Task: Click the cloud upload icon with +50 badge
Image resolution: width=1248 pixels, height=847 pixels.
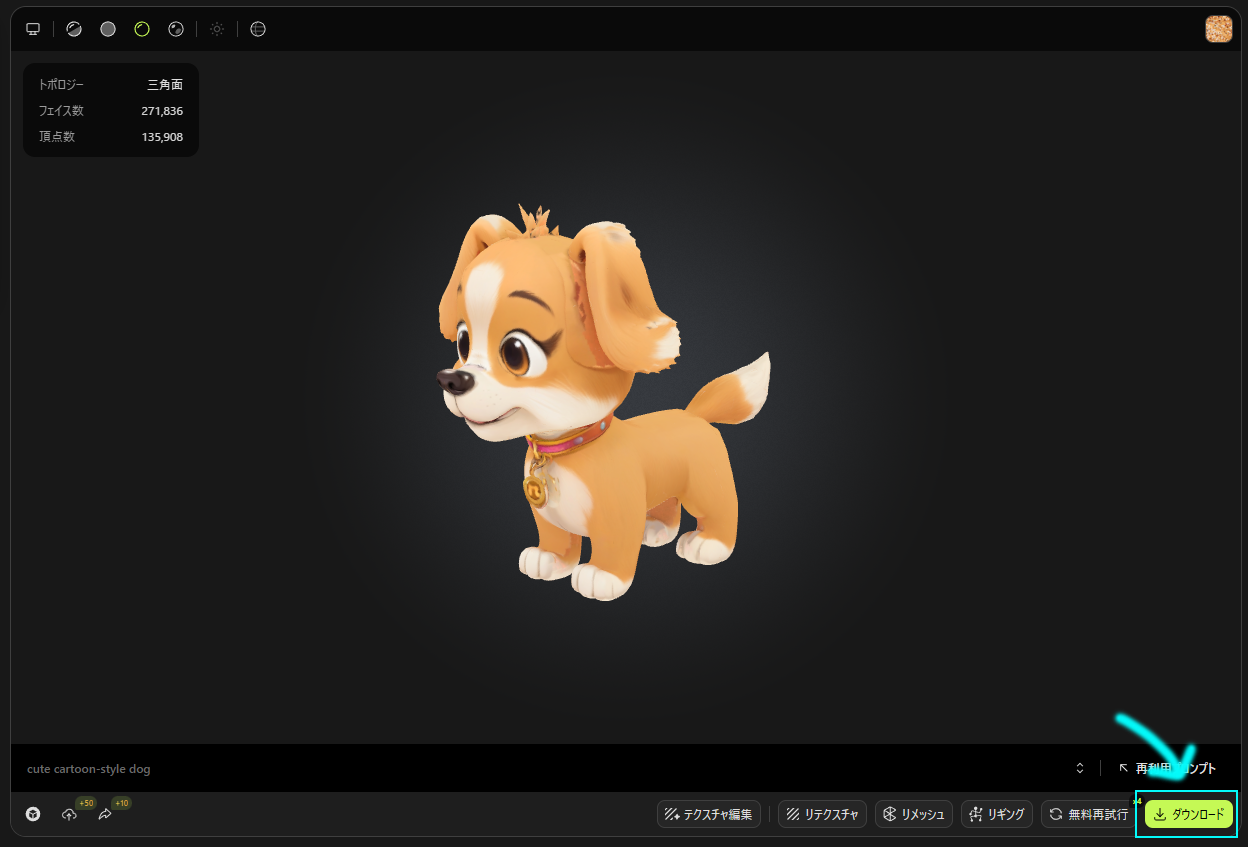Action: [x=69, y=814]
